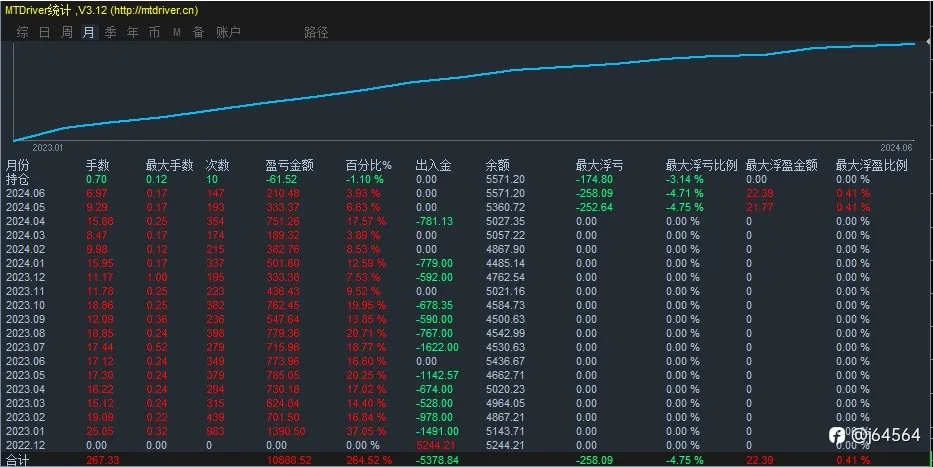The width and height of the screenshot is (933, 467).
Task: Select the 持仓 open positions row label
Action: 17,179
